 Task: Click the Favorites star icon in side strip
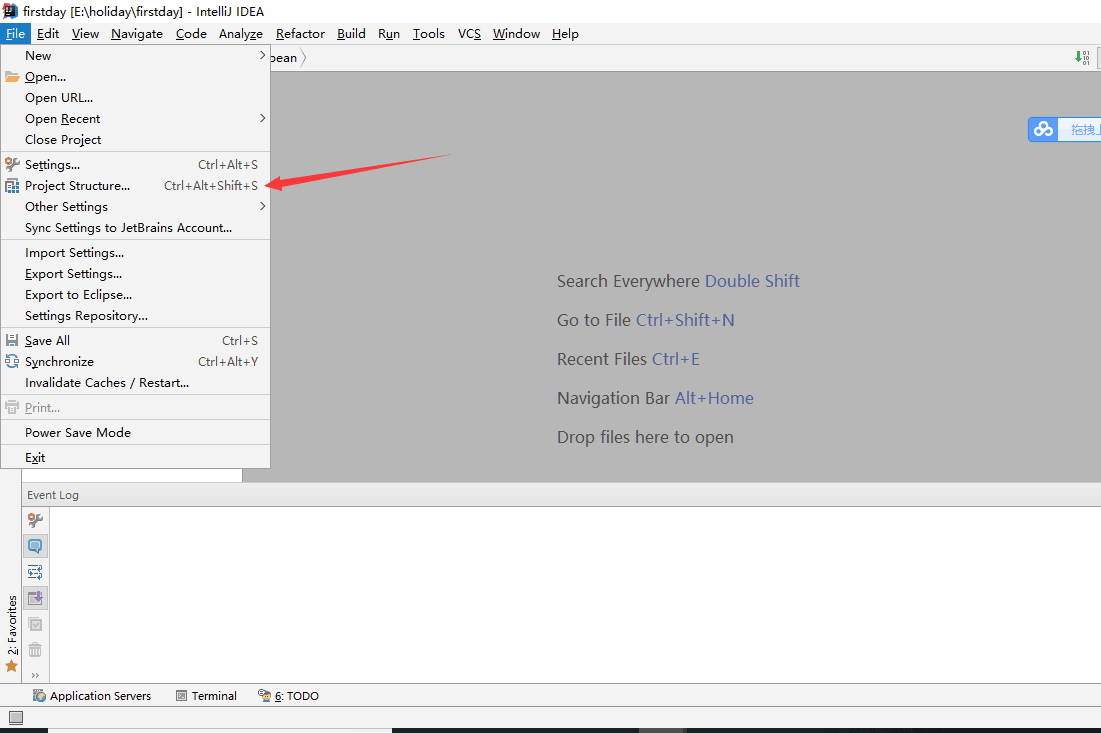(11, 666)
